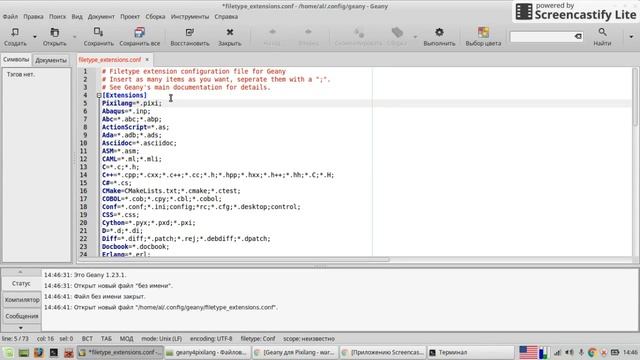640x360 pixels.
Task: Clear the toolbar search field with its icon
Action: tap(578, 37)
